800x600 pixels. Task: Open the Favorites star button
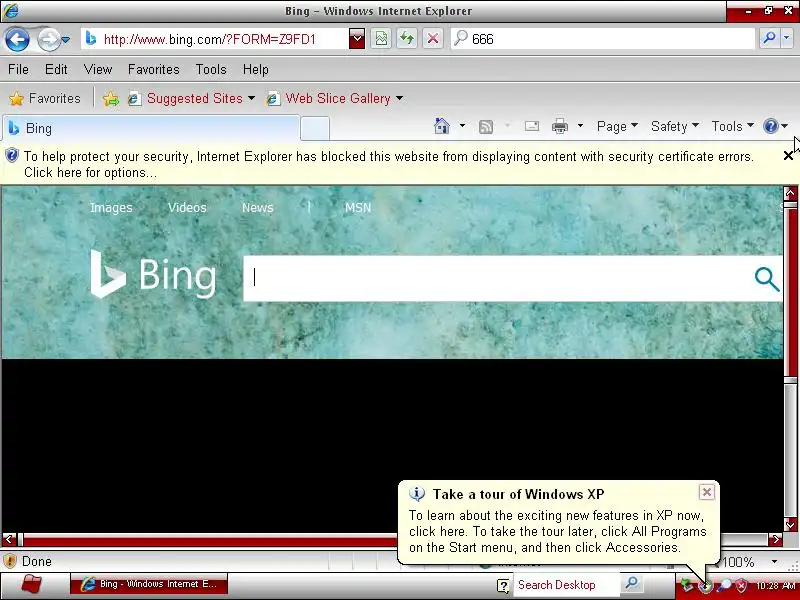click(x=45, y=98)
